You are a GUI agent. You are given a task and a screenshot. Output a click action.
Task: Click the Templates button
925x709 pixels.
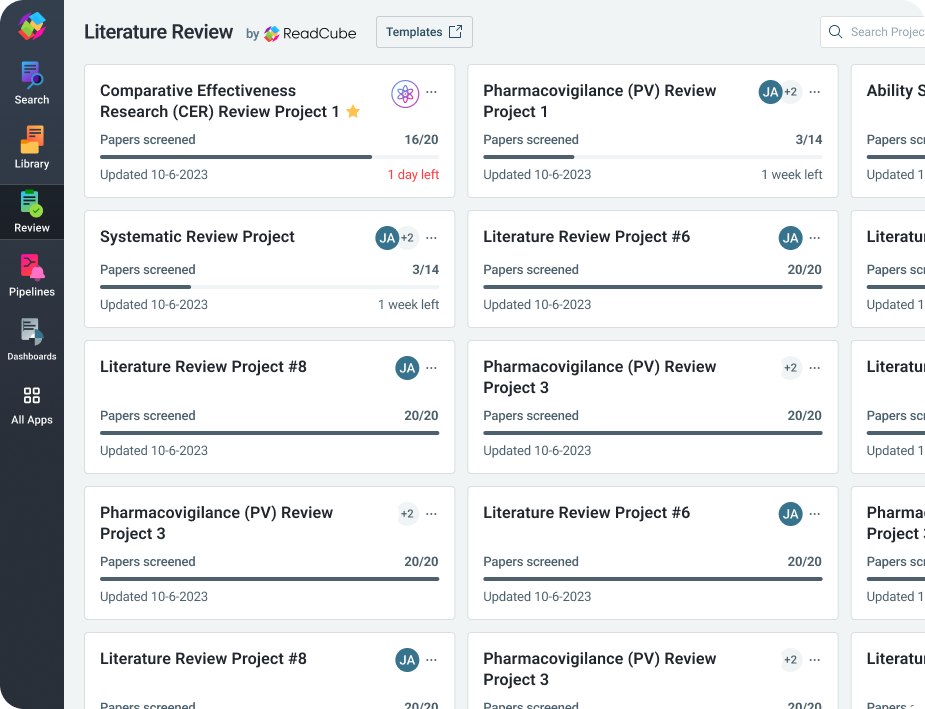(x=424, y=32)
